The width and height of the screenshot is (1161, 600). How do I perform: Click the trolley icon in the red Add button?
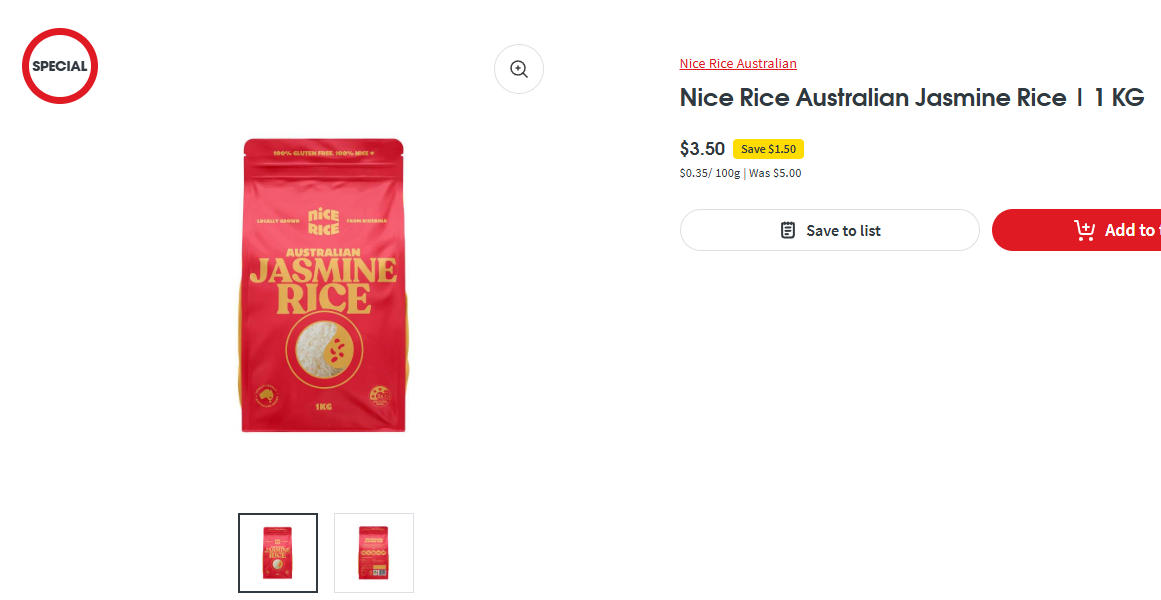[x=1084, y=230]
